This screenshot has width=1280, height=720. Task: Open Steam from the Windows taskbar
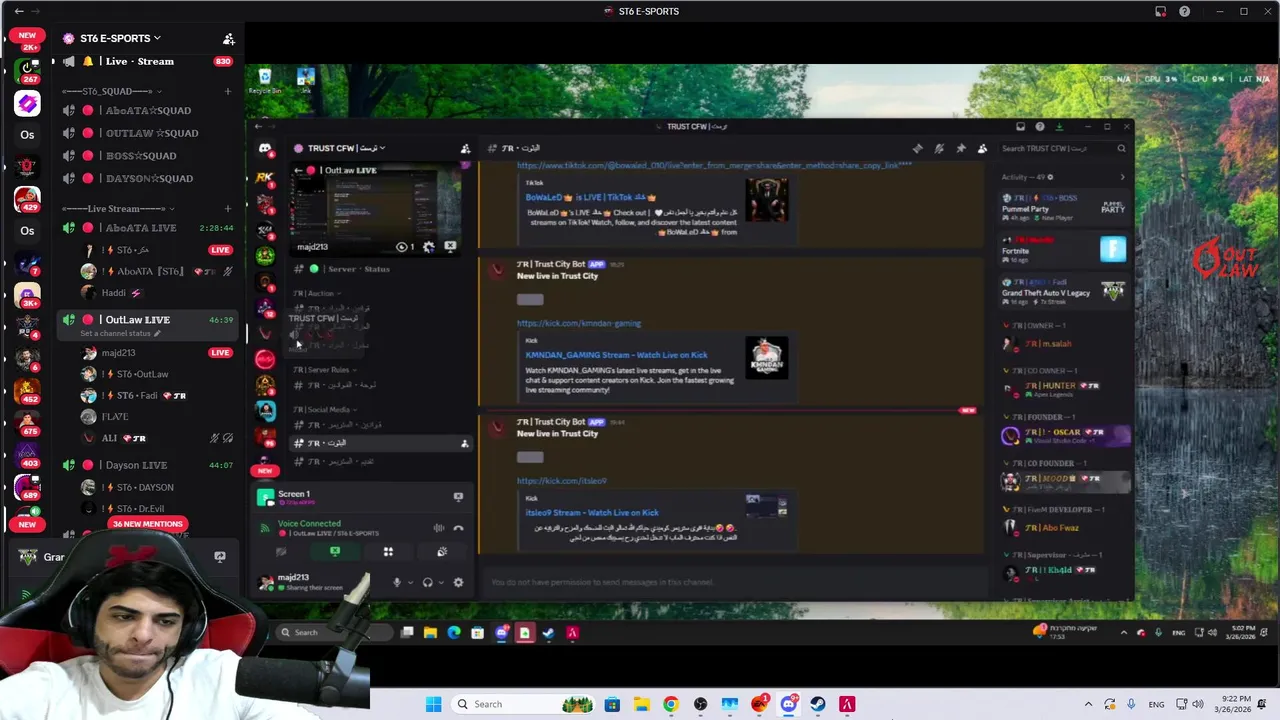[818, 704]
